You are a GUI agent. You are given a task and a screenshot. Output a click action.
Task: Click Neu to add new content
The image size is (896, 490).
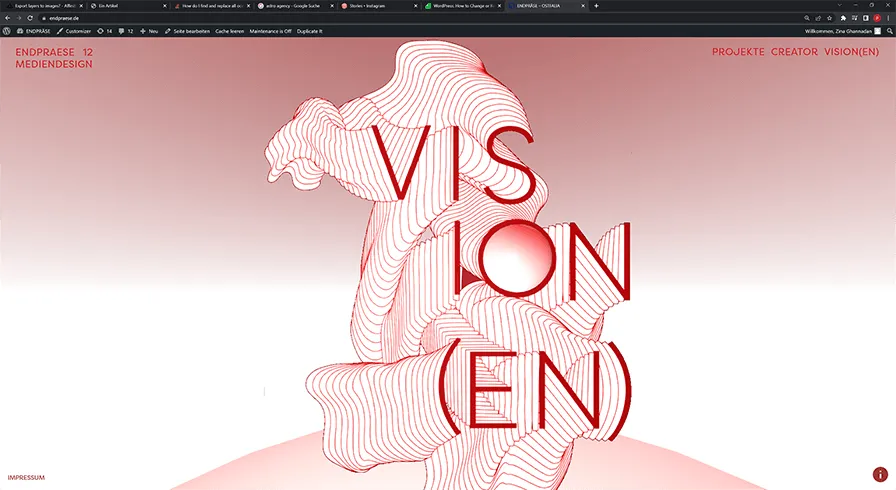[150, 31]
